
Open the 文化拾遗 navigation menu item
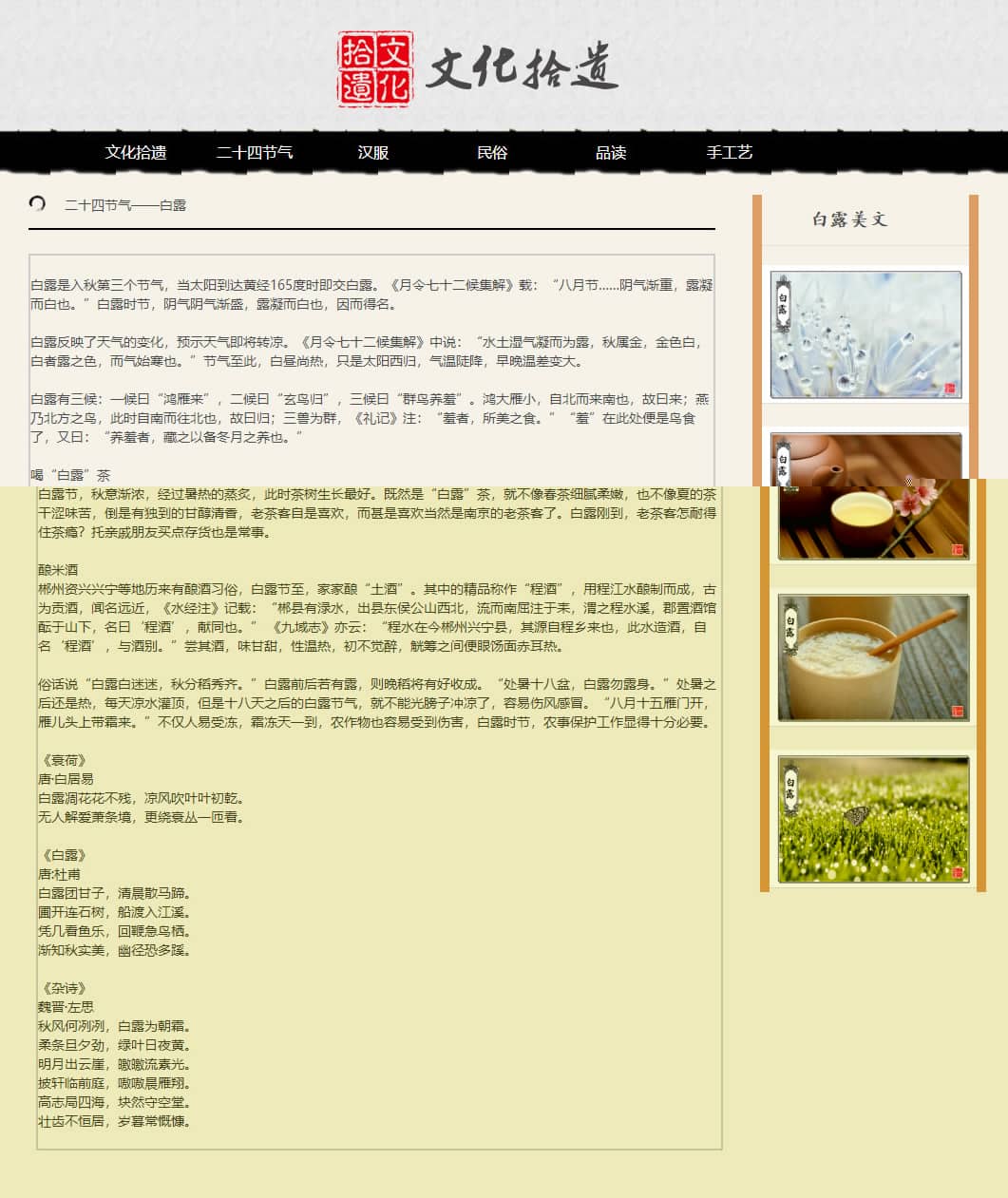[136, 152]
